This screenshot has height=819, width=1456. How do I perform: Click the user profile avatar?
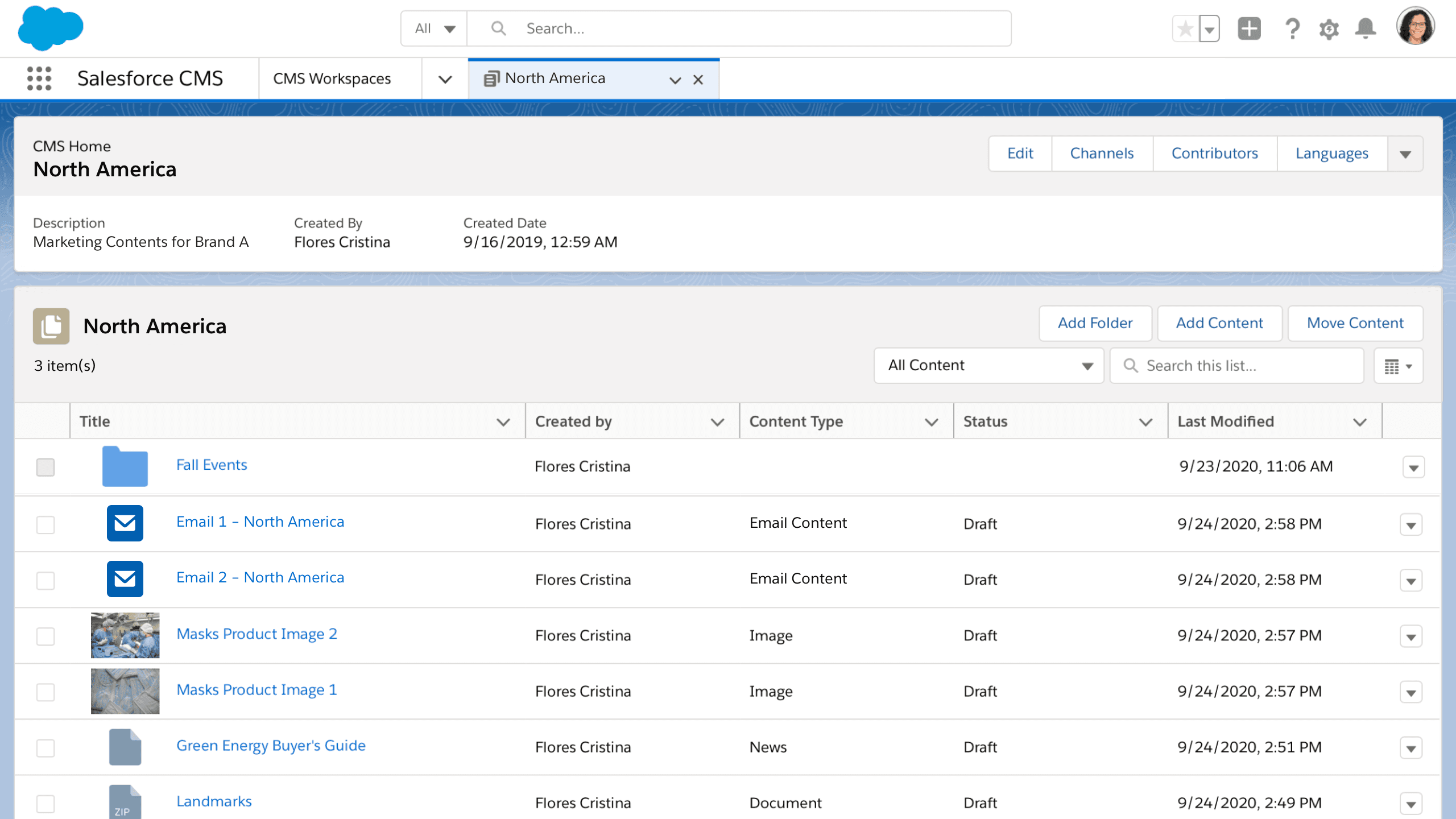(1415, 27)
